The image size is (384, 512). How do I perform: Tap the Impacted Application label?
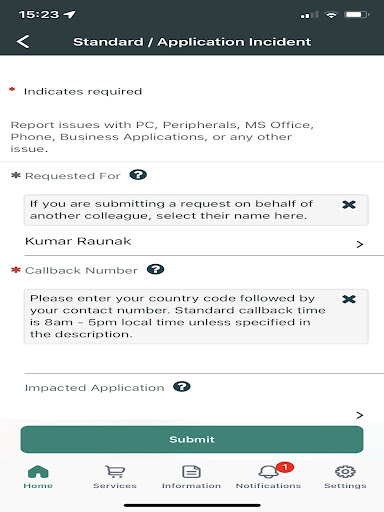[95, 388]
